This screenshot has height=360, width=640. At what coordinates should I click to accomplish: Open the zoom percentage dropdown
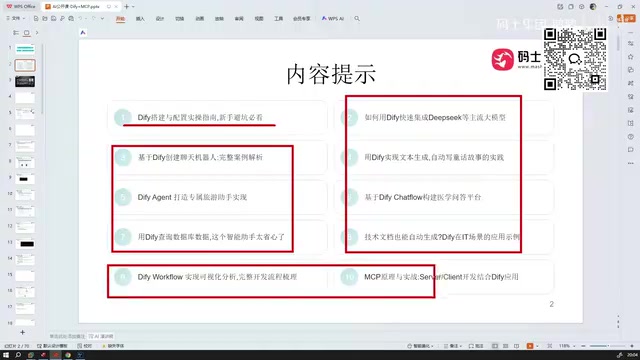pyautogui.click(x=567, y=346)
